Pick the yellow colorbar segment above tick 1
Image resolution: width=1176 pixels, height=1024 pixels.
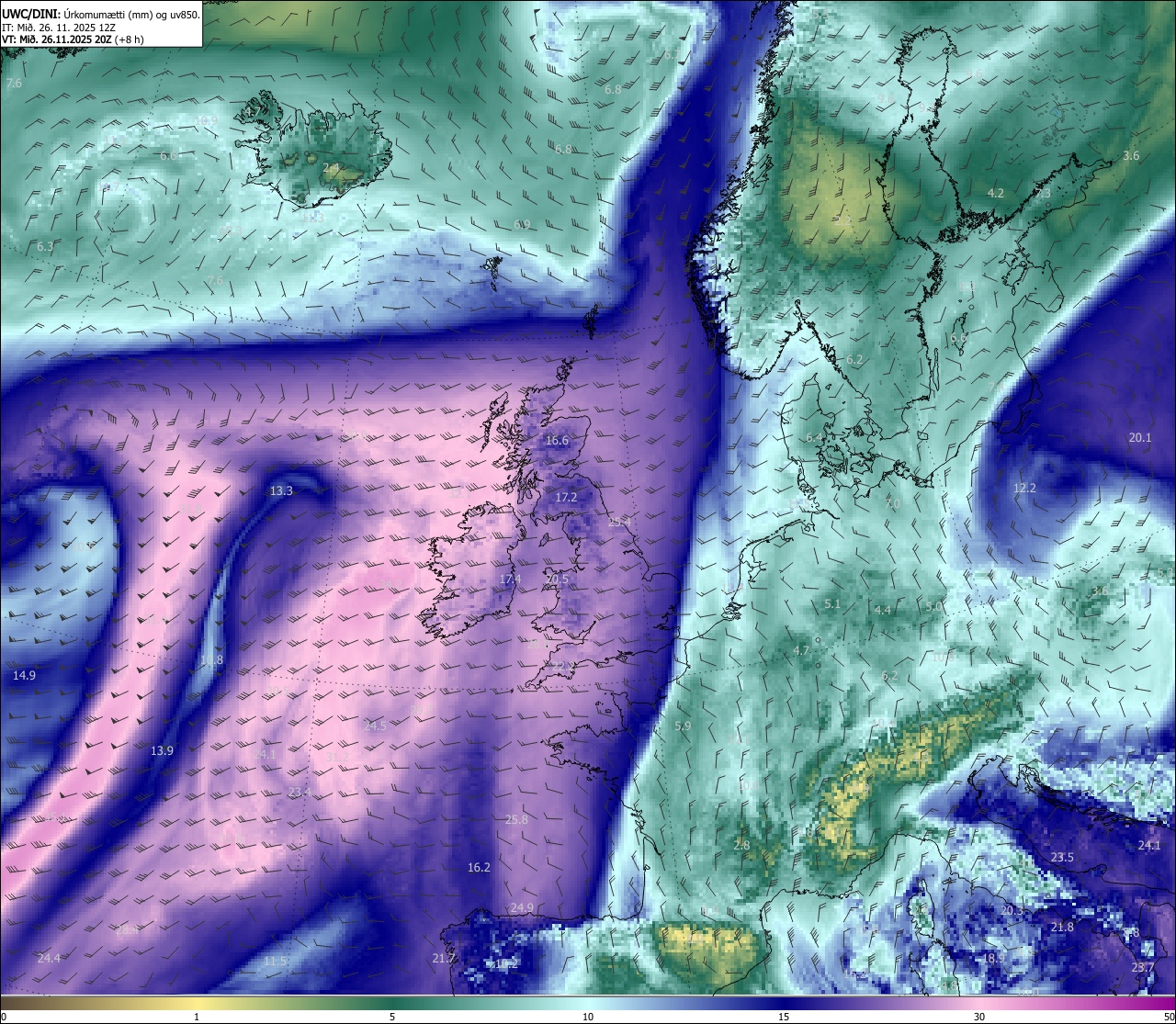click(196, 1002)
